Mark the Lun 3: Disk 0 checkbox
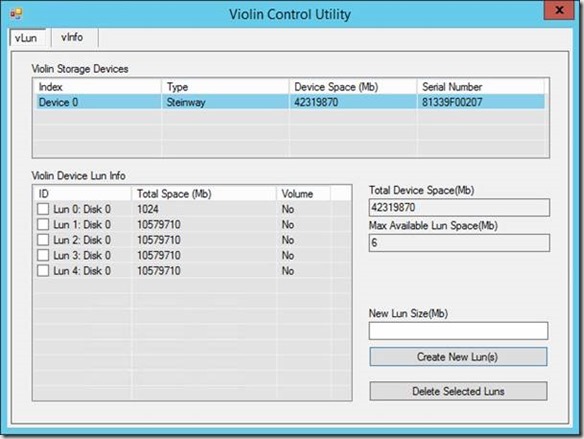This screenshot has width=584, height=439. [43, 255]
